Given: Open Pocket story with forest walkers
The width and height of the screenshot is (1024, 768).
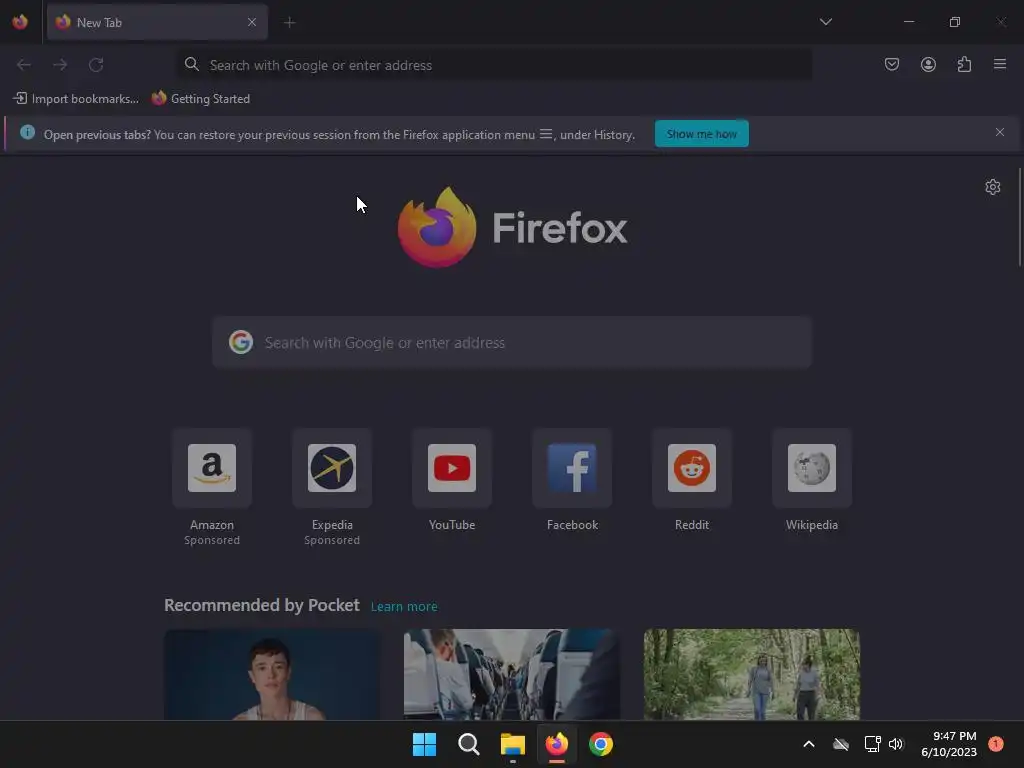Looking at the screenshot, I should tap(752, 675).
